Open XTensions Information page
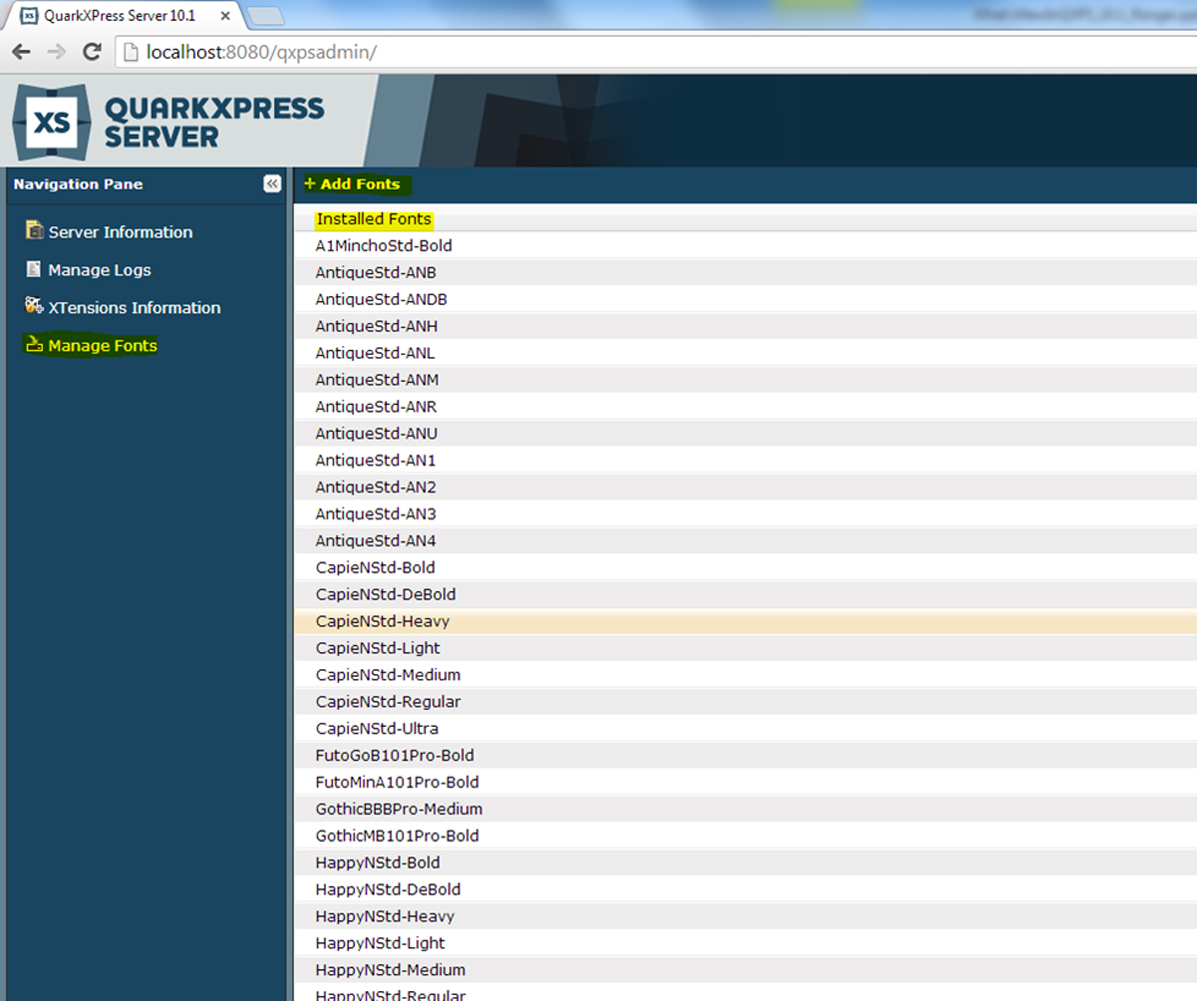Image resolution: width=1197 pixels, height=1001 pixels. 134,308
